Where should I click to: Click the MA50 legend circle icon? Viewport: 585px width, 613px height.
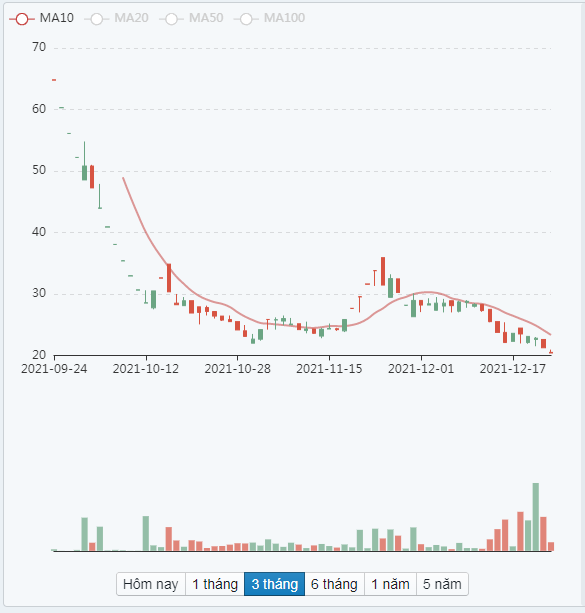click(x=171, y=18)
